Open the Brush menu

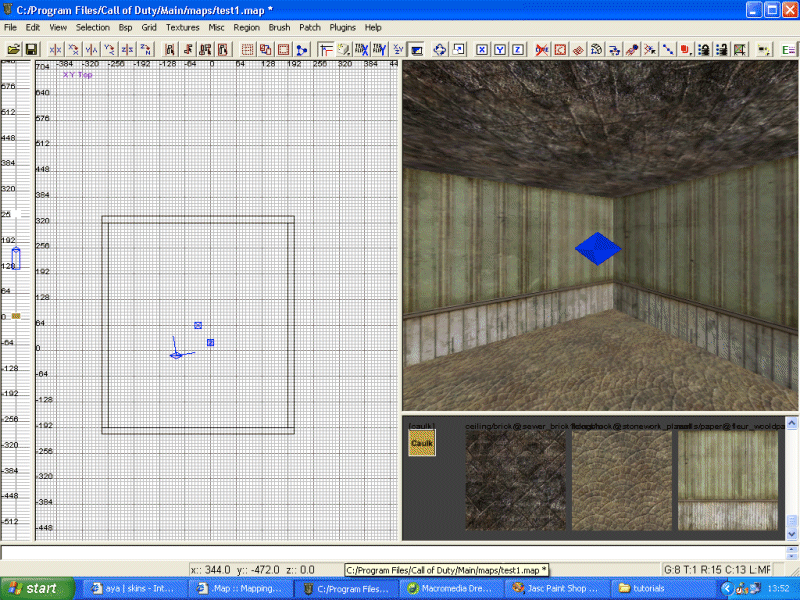pos(280,28)
